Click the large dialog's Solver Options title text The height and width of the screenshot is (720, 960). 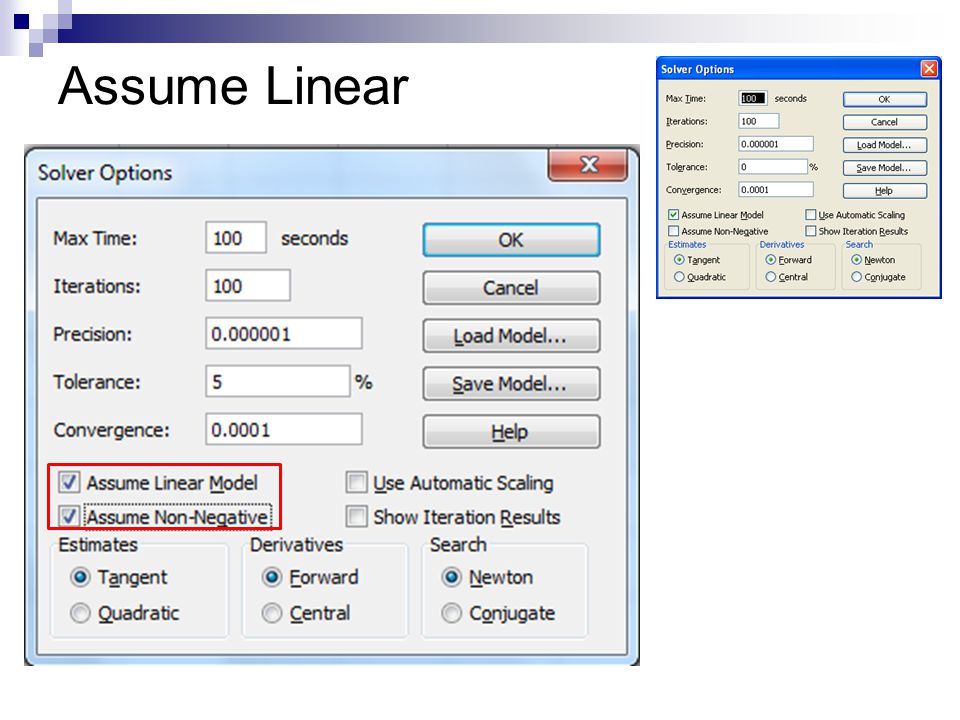pyautogui.click(x=105, y=173)
